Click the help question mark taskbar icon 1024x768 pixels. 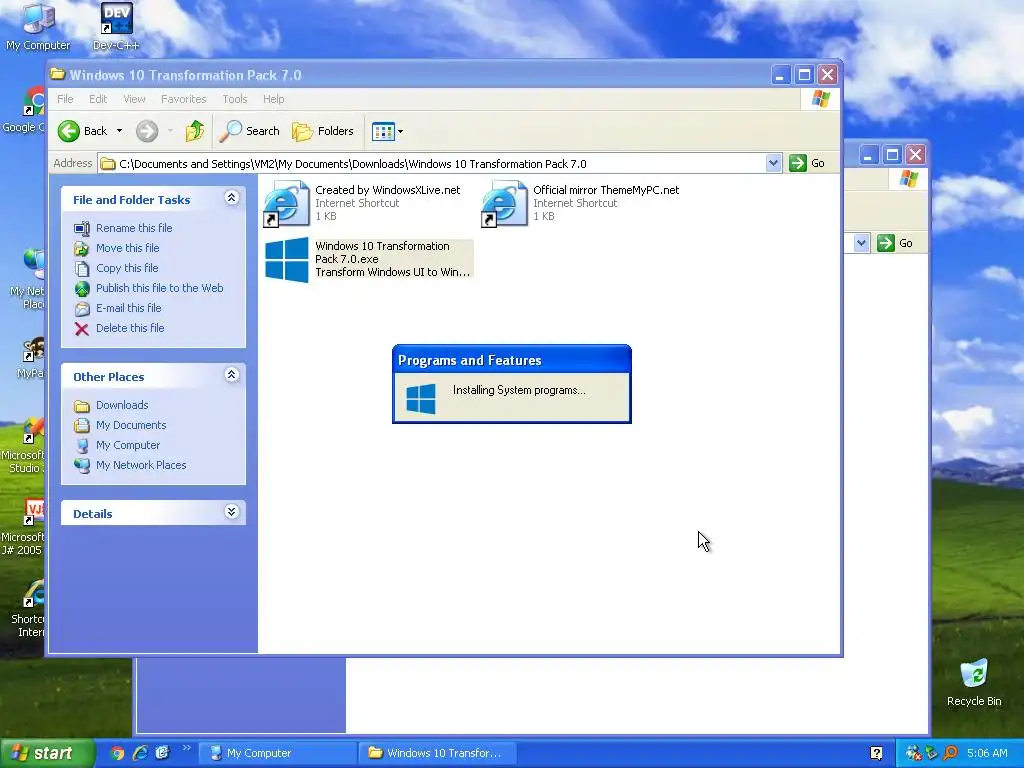(x=876, y=754)
